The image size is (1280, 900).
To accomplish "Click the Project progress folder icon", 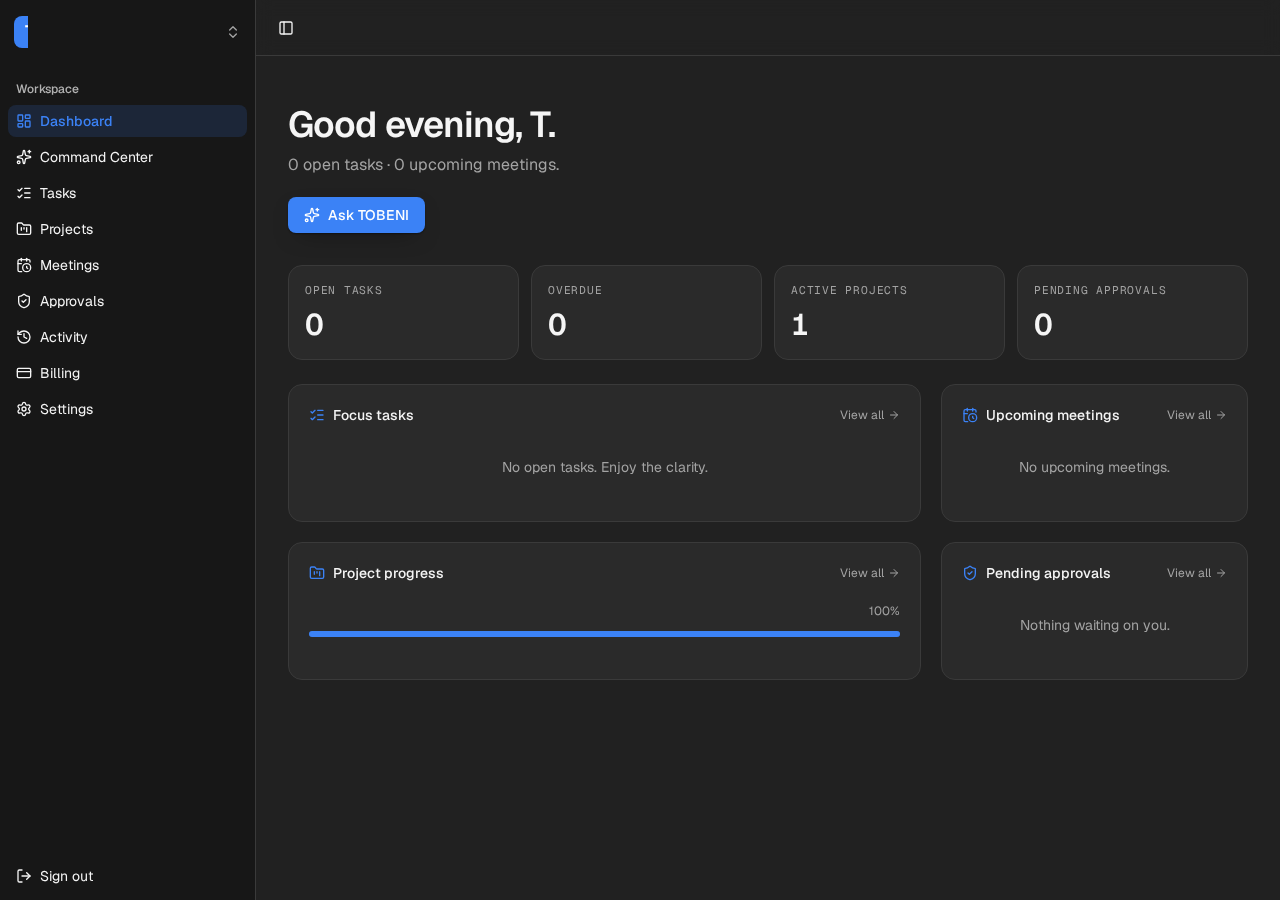I will [x=317, y=573].
